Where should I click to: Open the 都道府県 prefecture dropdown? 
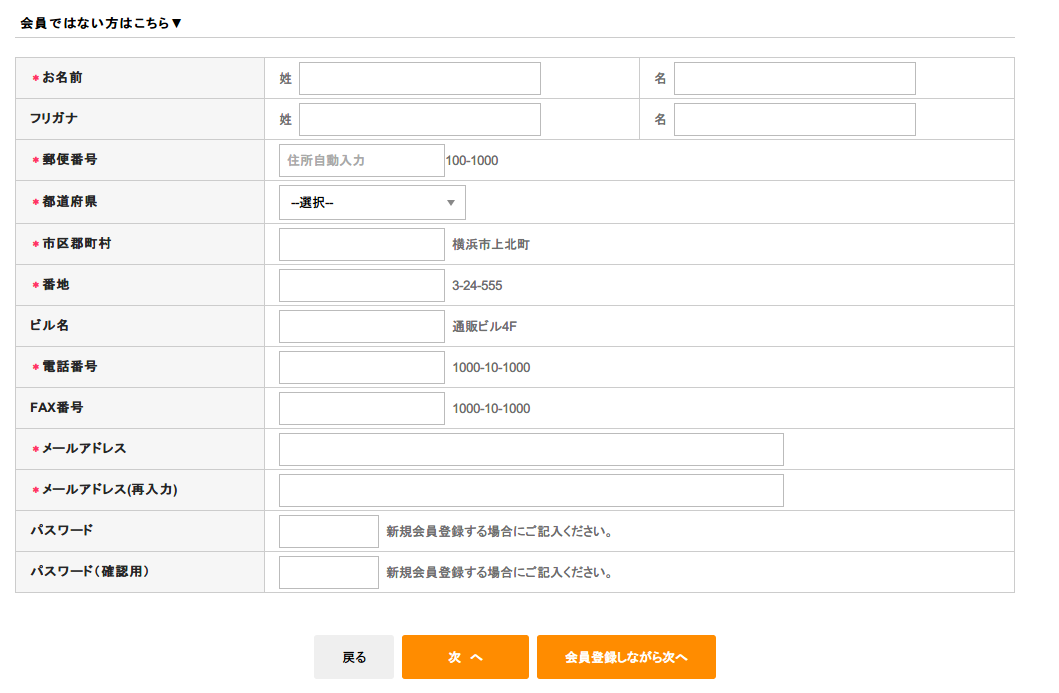click(371, 202)
